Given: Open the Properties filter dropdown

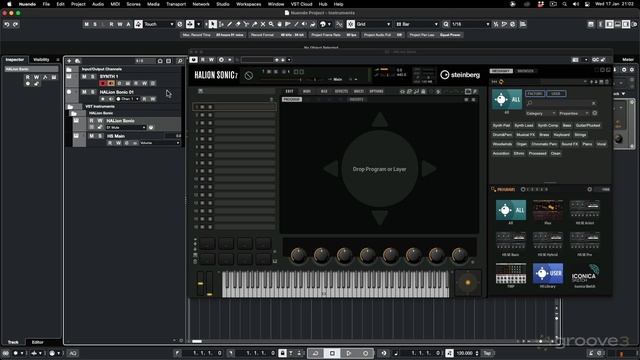Looking at the screenshot, I should click(573, 113).
